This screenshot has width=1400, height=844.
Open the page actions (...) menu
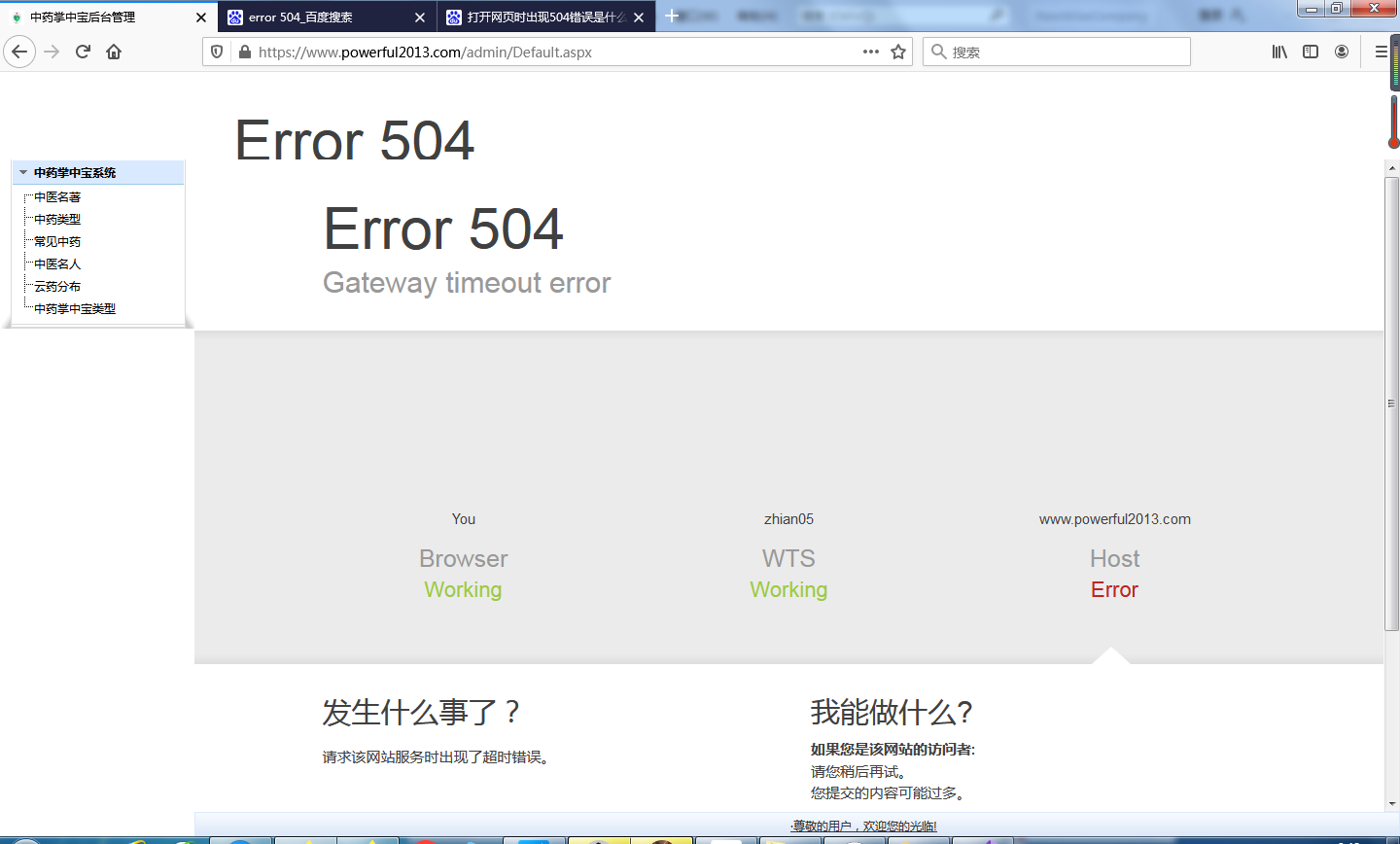870,52
